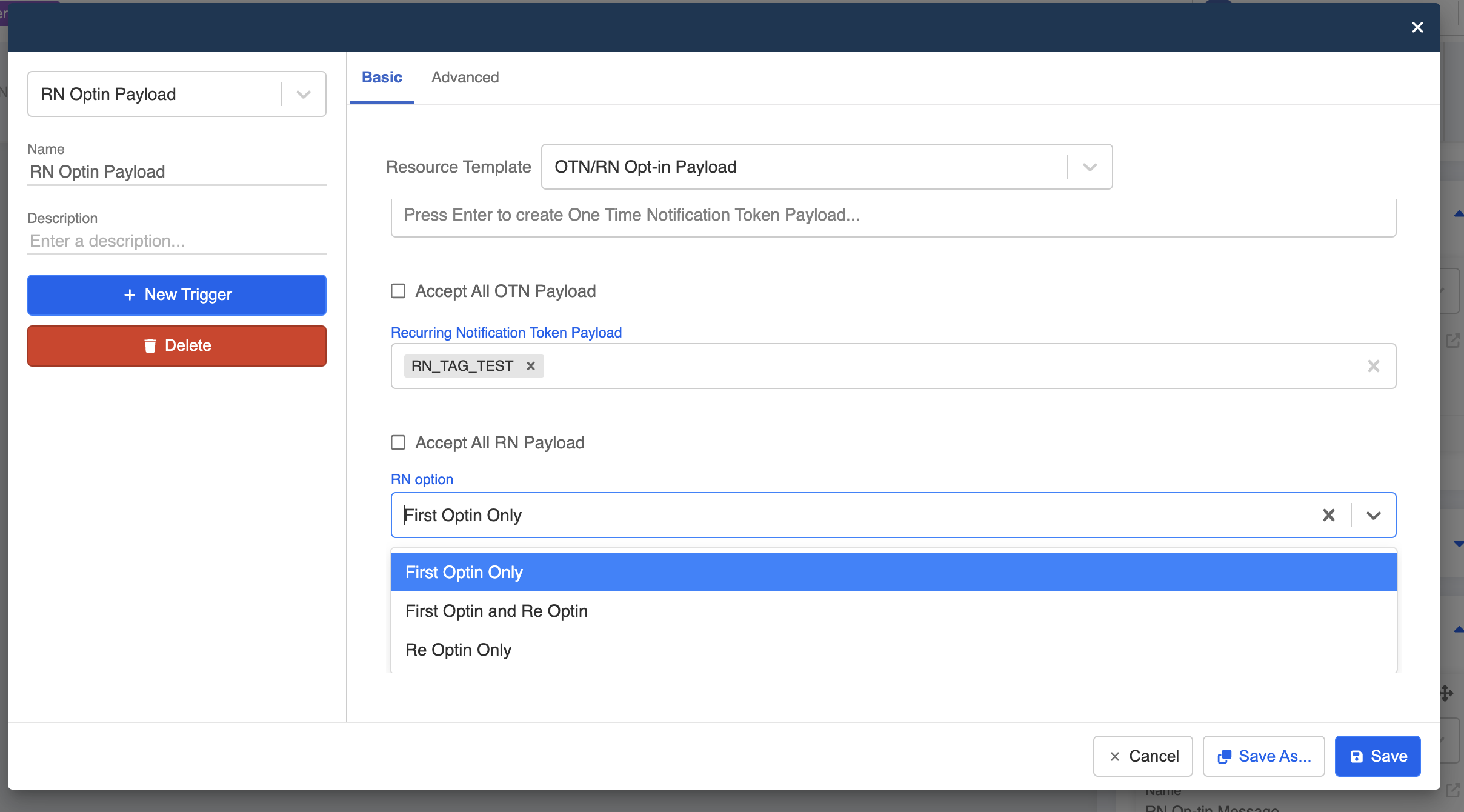
Task: Collapse the RN option dropdown chevron
Action: (x=1373, y=515)
